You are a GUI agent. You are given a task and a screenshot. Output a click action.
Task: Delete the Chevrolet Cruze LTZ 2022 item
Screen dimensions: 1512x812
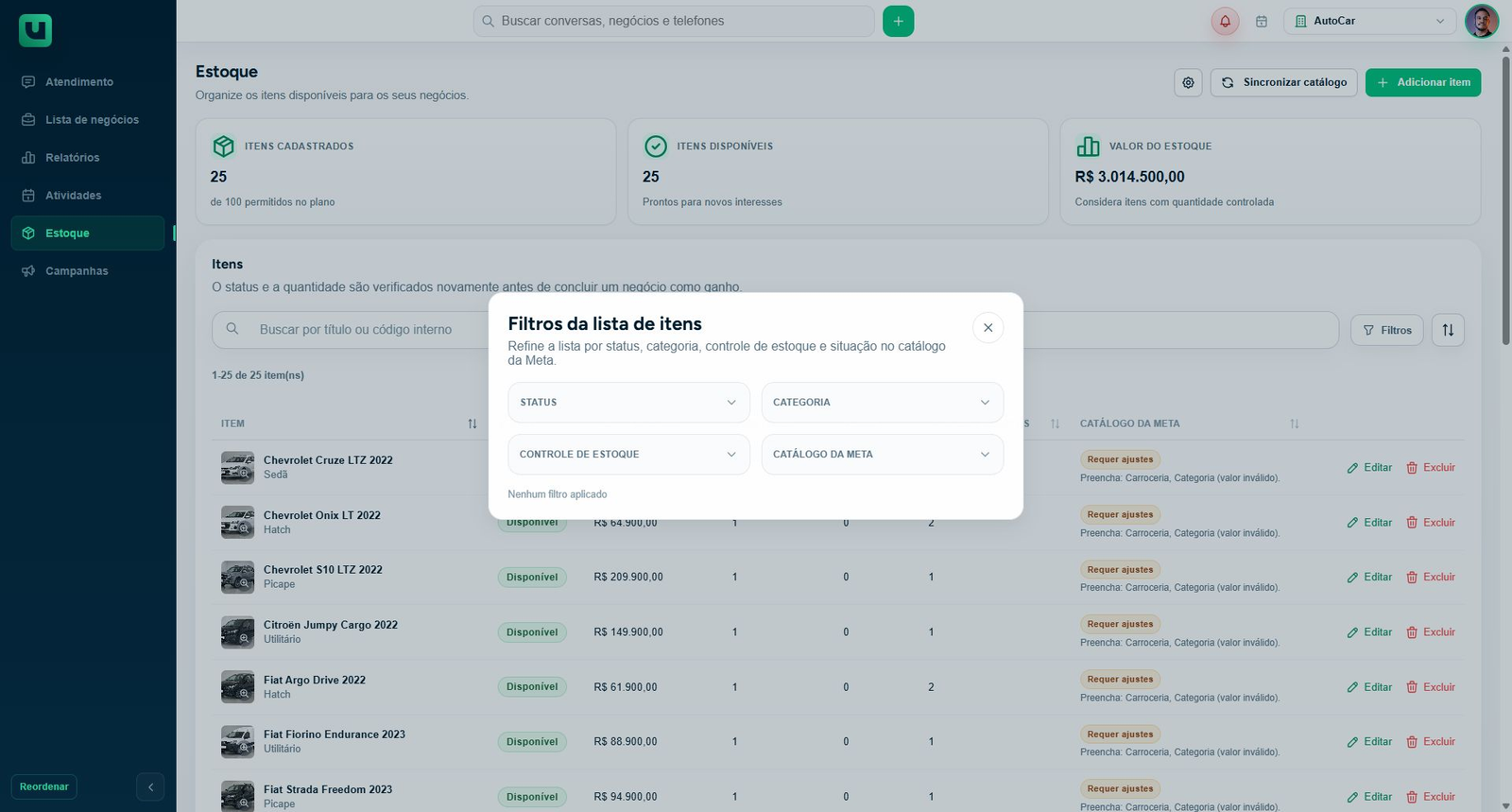(1431, 468)
